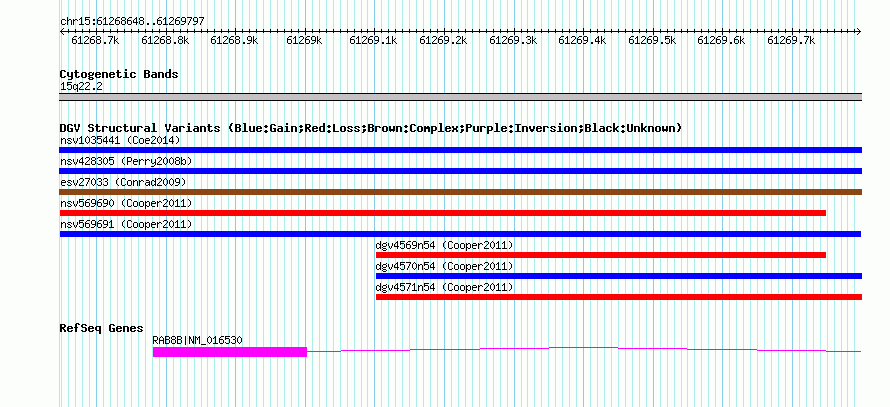Screen dimensions: 890x407
Task: Click the 61269.5k ruler tick label
Action: coord(653,40)
